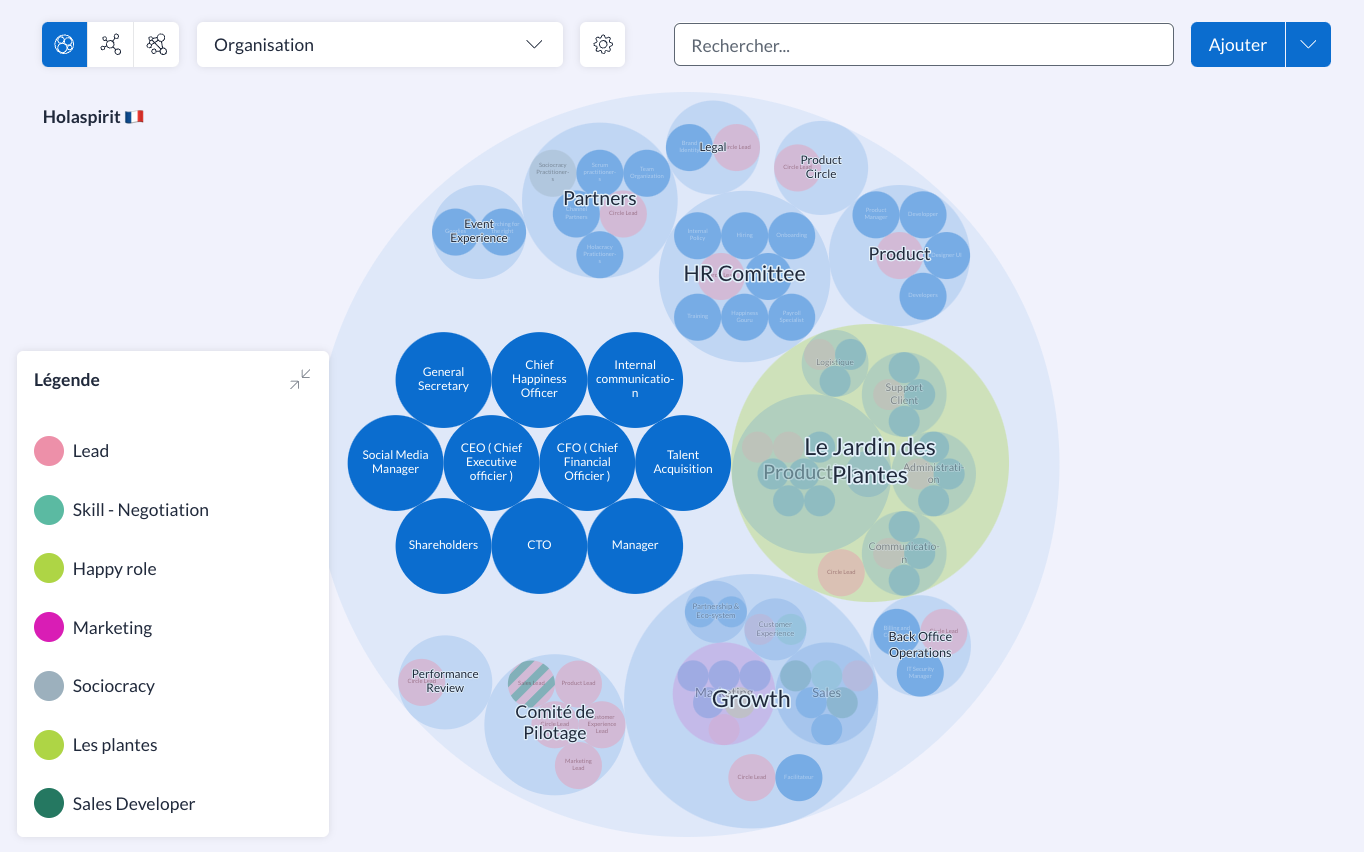Select the Developers role in Product circle
The image size is (1364, 852).
(x=922, y=296)
